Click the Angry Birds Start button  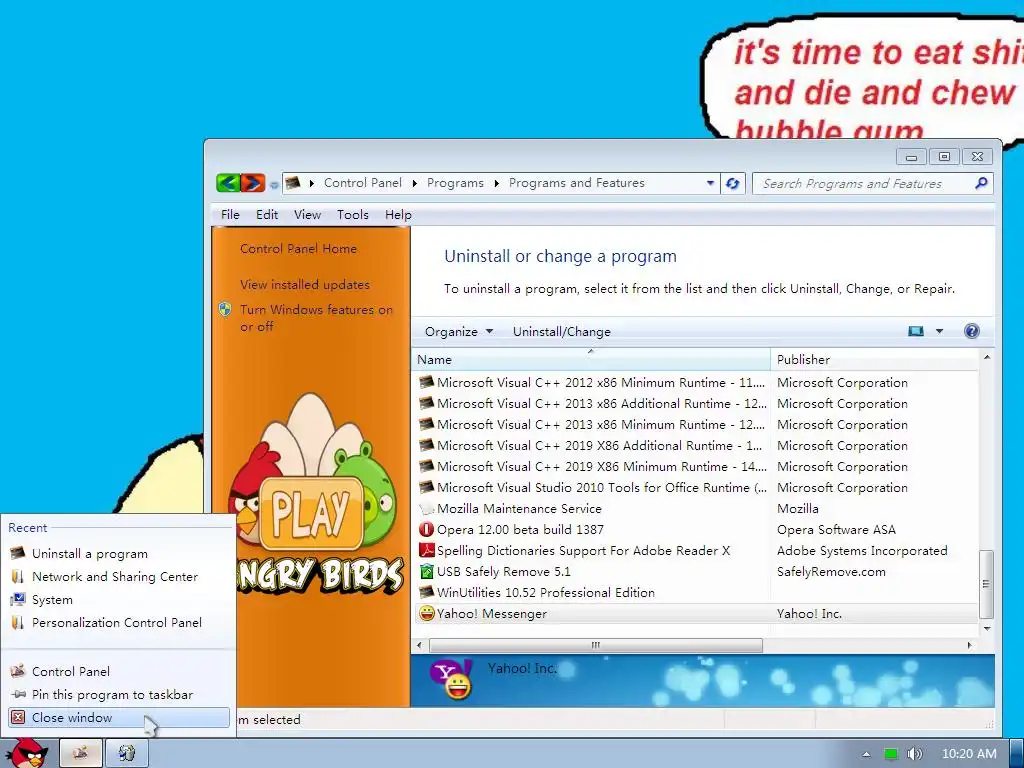pos(27,752)
